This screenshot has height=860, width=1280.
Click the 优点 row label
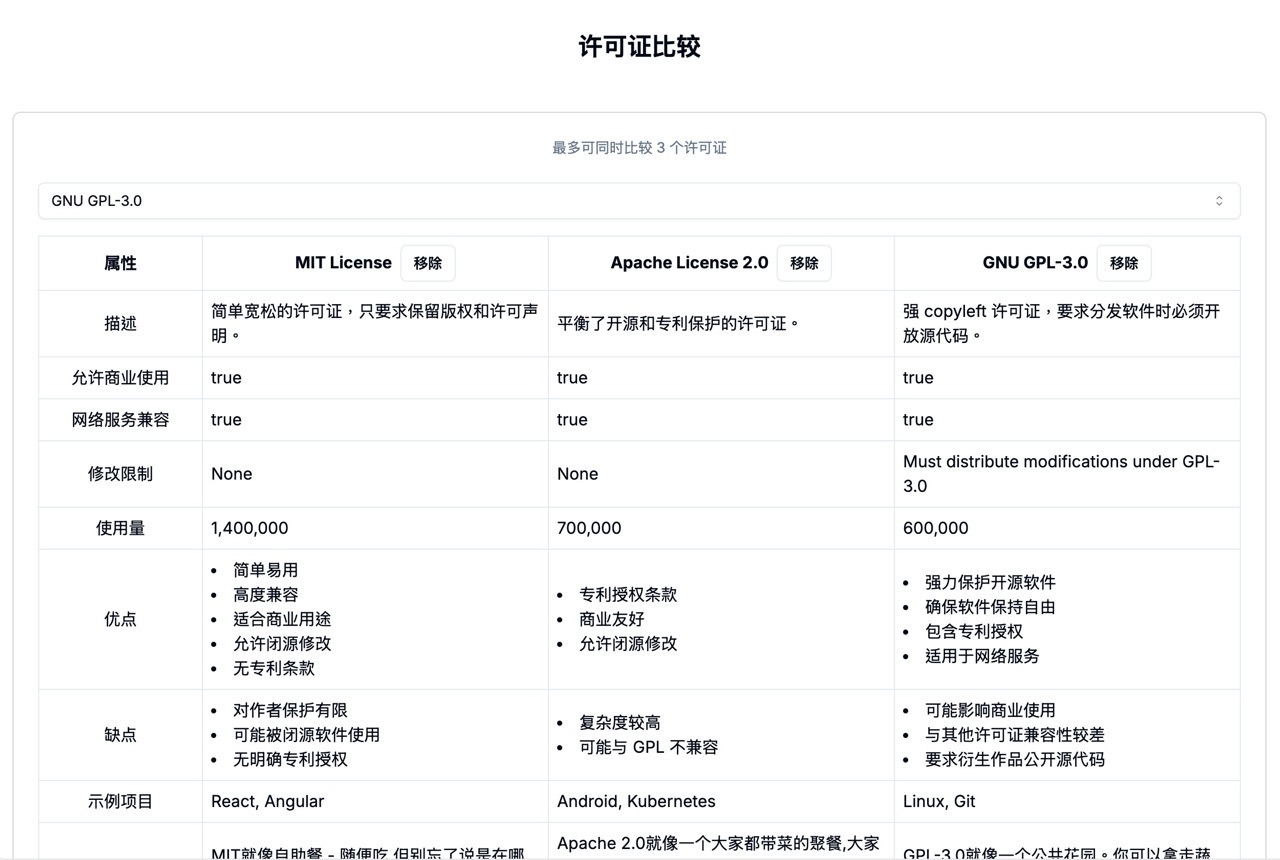pos(120,619)
